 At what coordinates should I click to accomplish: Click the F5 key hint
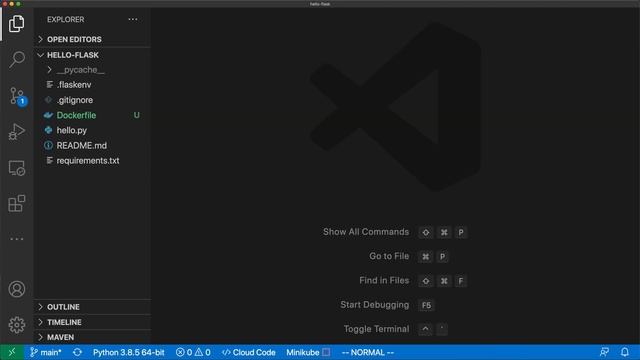[x=426, y=305]
